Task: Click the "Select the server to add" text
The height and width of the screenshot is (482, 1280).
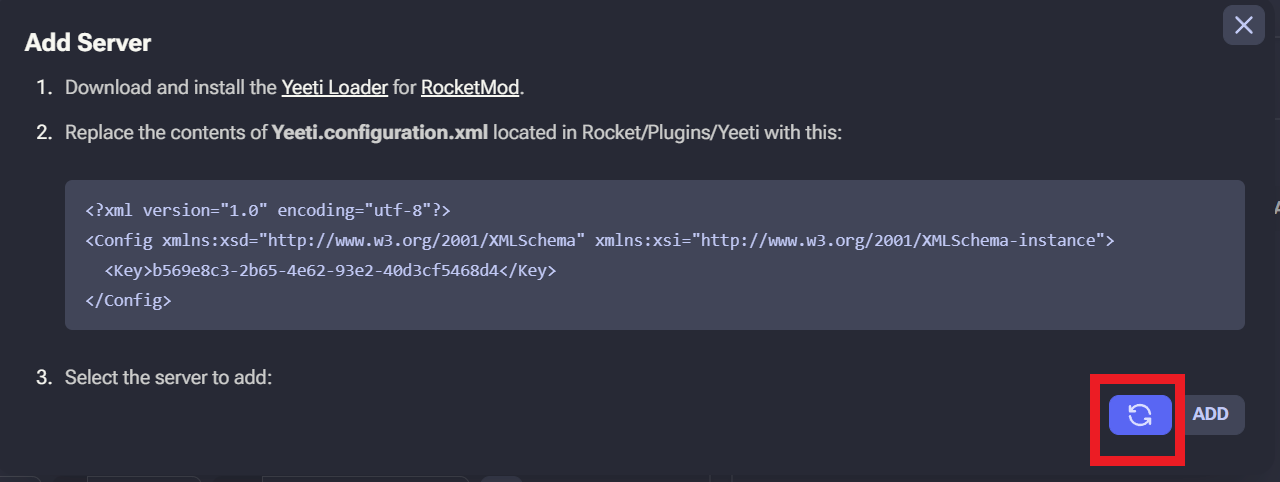Action: pos(168,378)
